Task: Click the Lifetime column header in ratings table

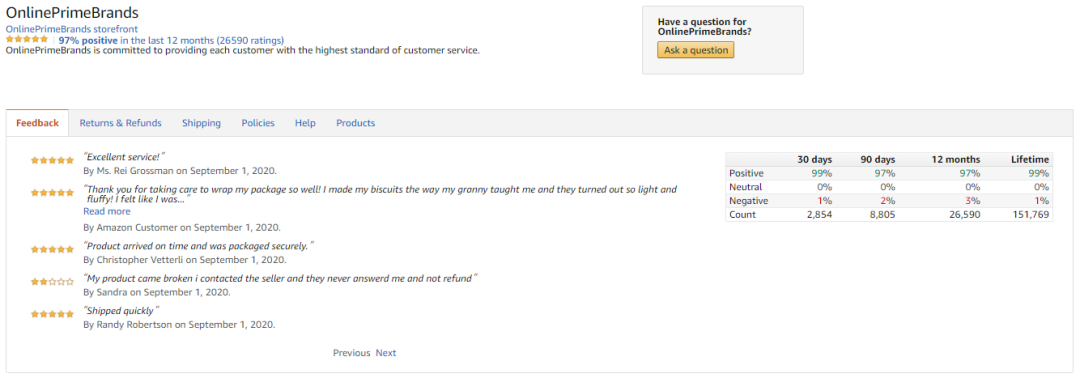Action: tap(1030, 159)
